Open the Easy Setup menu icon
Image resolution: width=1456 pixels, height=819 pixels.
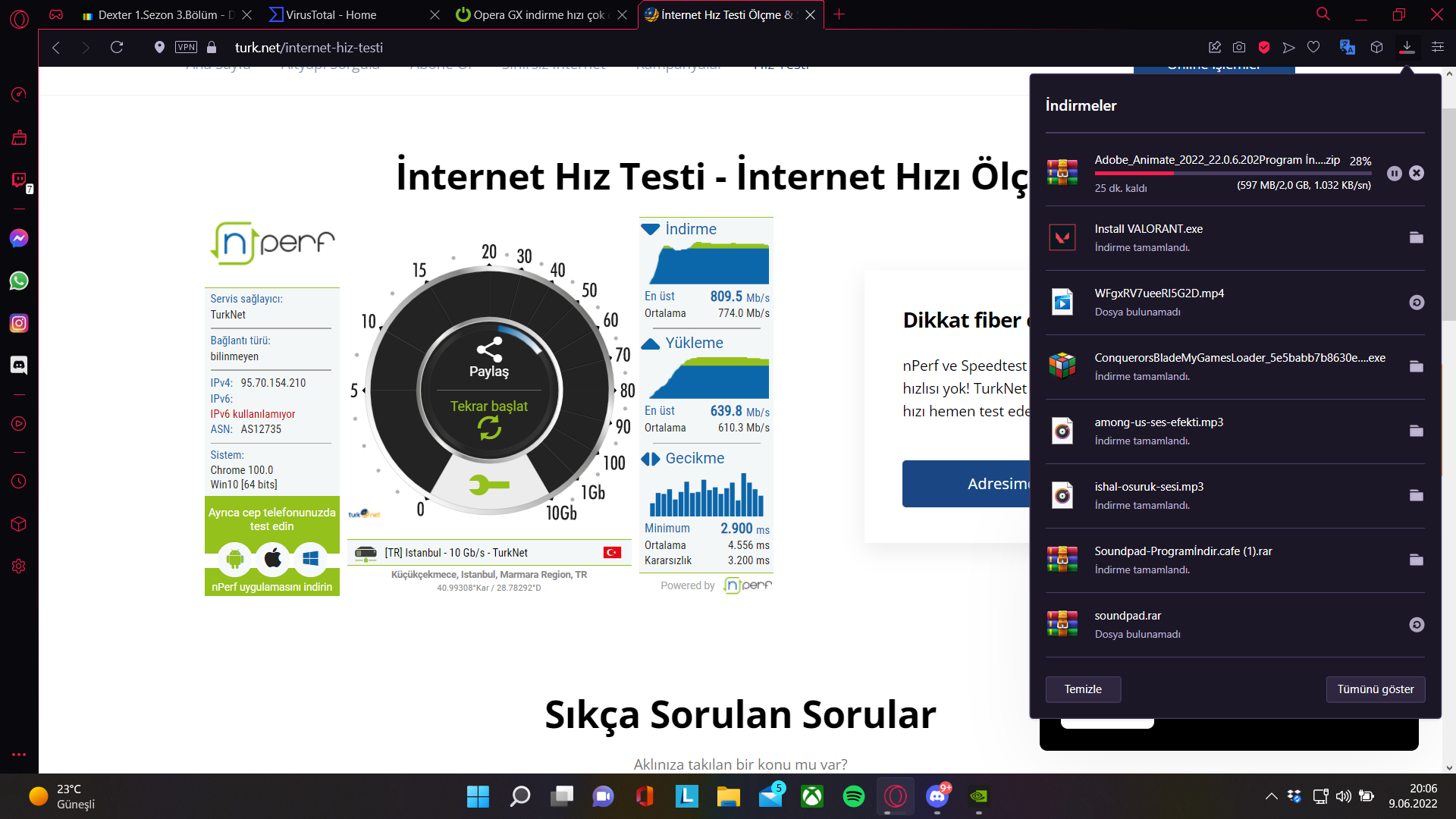coord(1437,47)
